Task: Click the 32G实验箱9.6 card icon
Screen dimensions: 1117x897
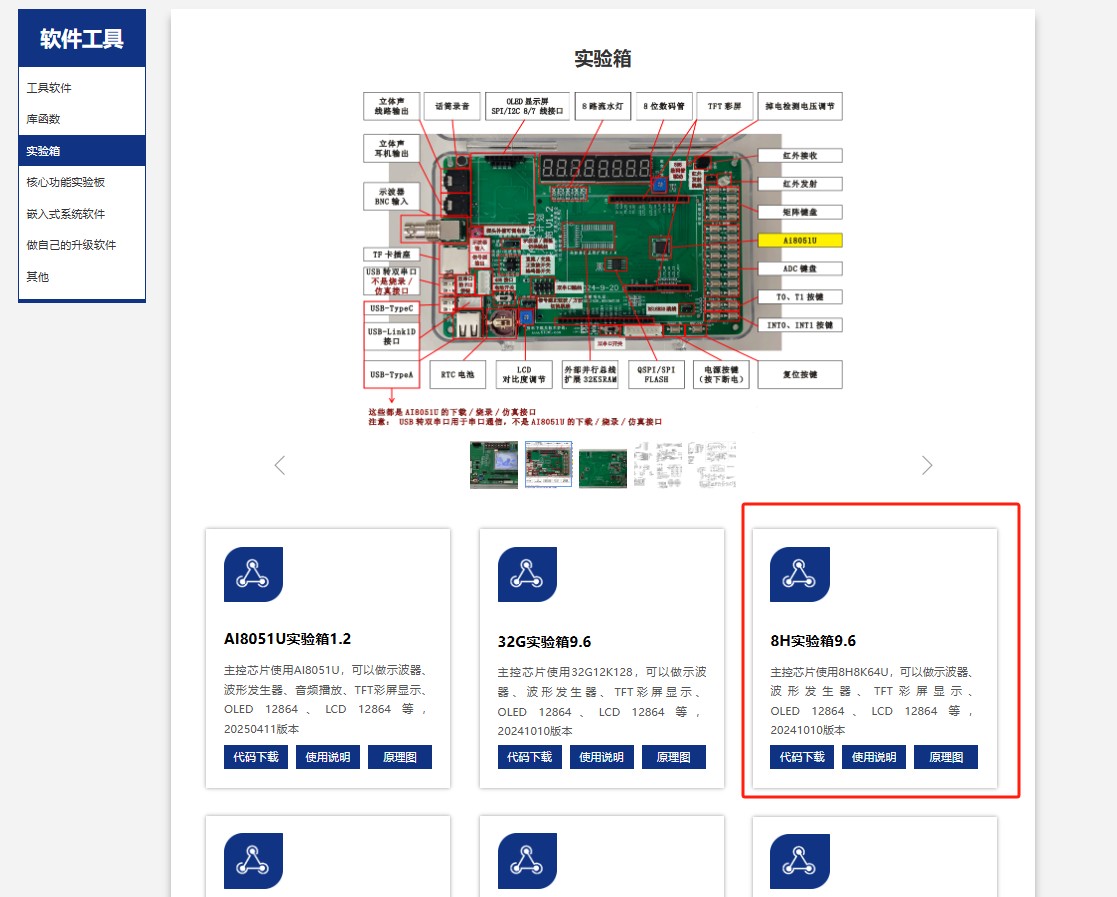Action: click(x=527, y=574)
